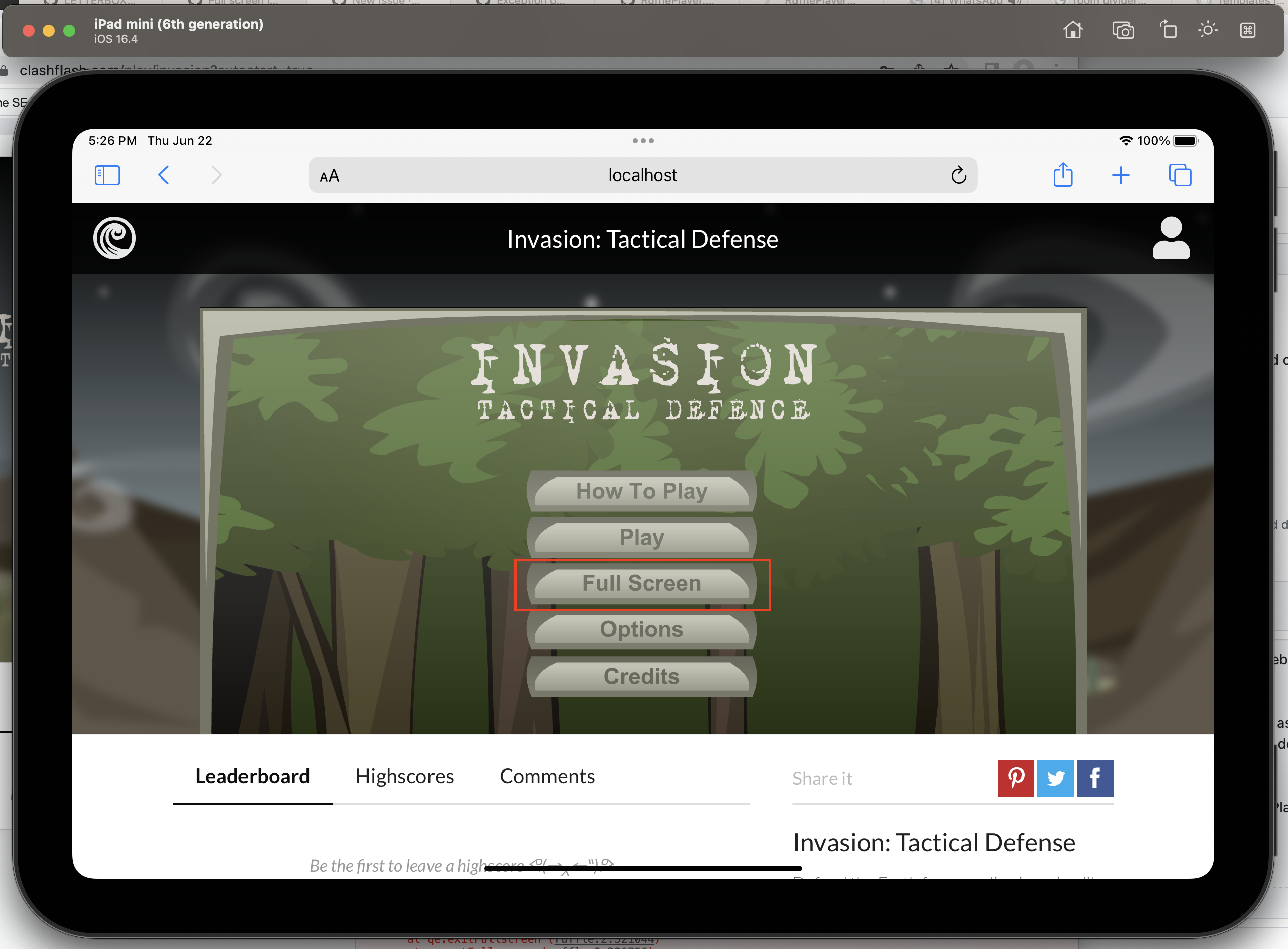The image size is (1288, 949).
Task: Toggle simulator light/dark appearance
Action: point(1208,30)
